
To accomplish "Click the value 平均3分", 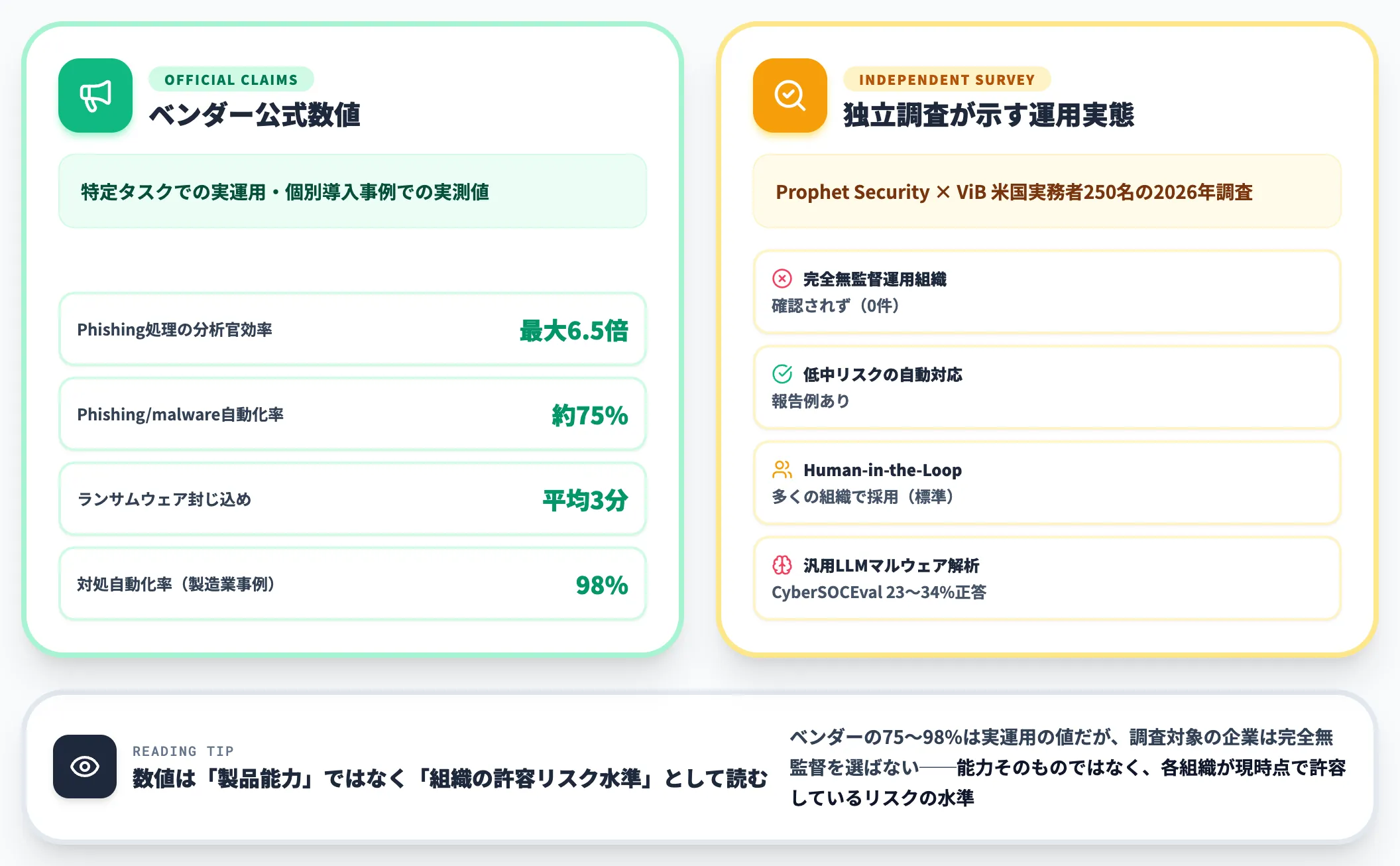I will [x=585, y=500].
